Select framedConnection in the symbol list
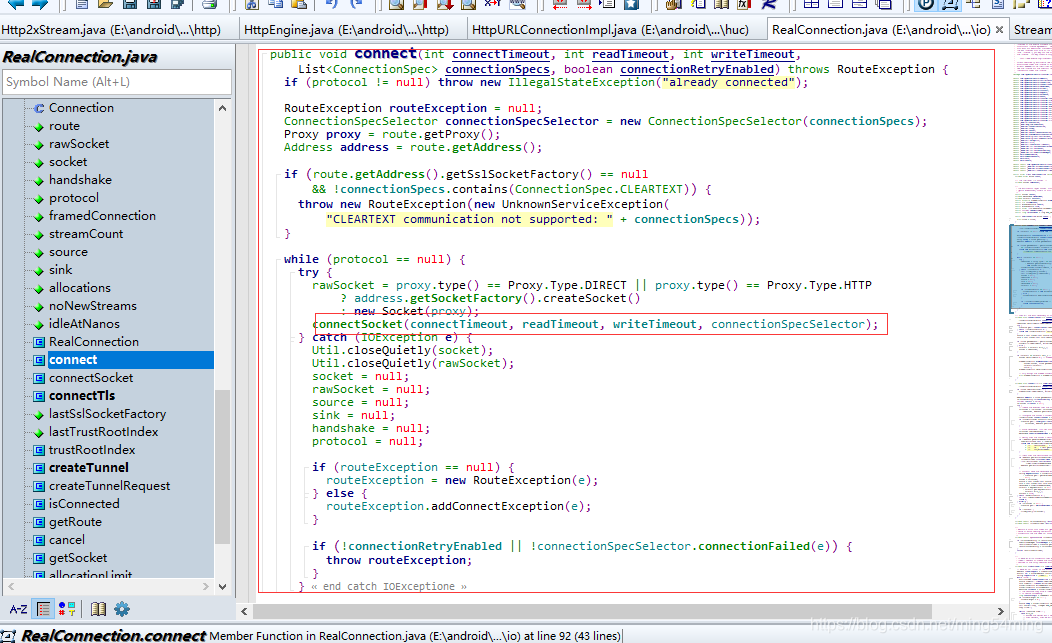The image size is (1052, 643). click(x=102, y=215)
